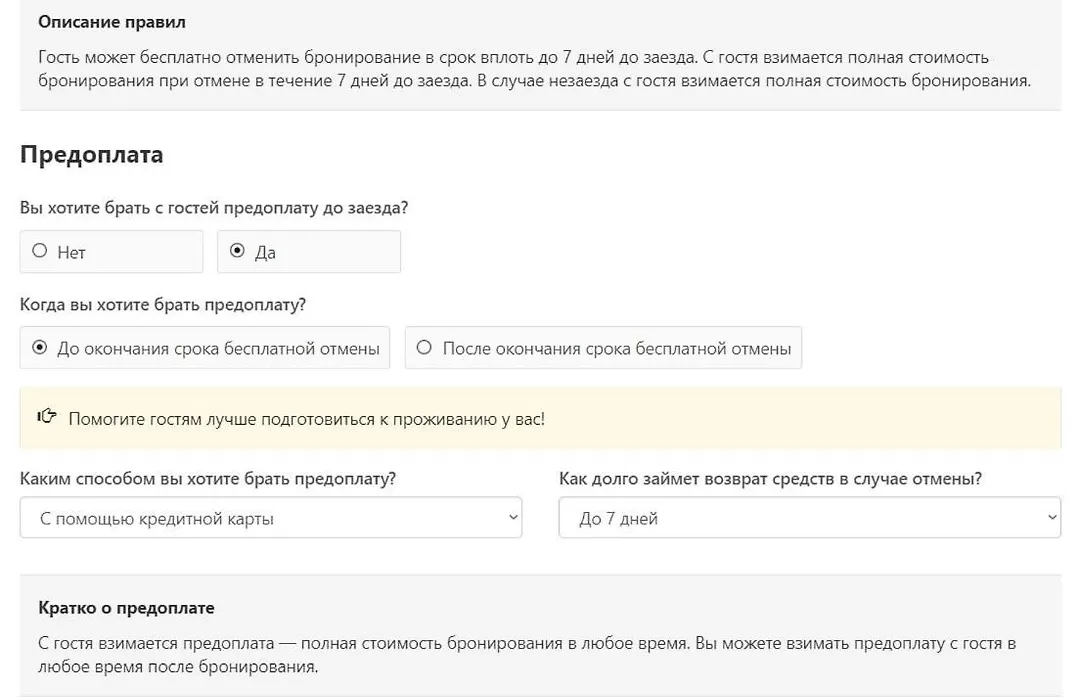Image resolution: width=1080 pixels, height=700 pixels.
Task: Choose "После окончания срока бесплатной отмены" option
Action: click(603, 348)
